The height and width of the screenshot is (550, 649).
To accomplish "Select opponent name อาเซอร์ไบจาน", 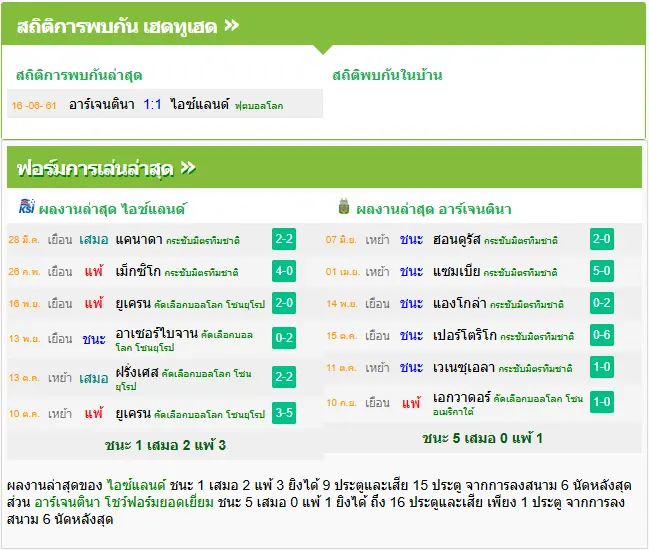I will coord(156,333).
